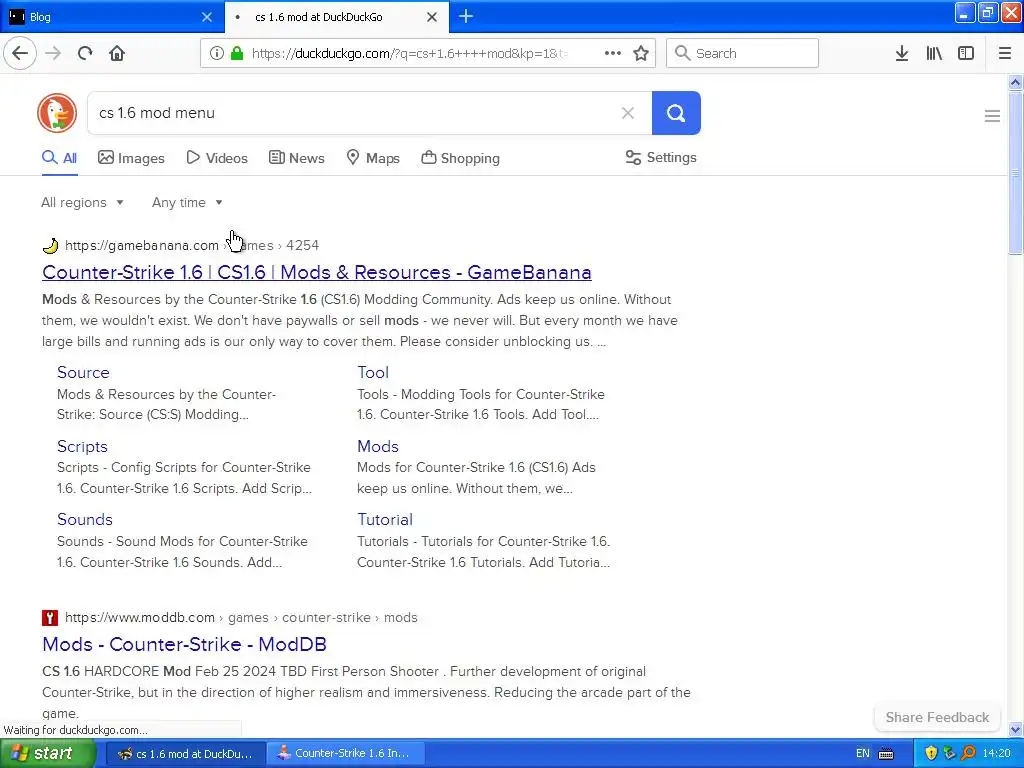
Task: Click the browser Forward arrow button
Action: 53,53
